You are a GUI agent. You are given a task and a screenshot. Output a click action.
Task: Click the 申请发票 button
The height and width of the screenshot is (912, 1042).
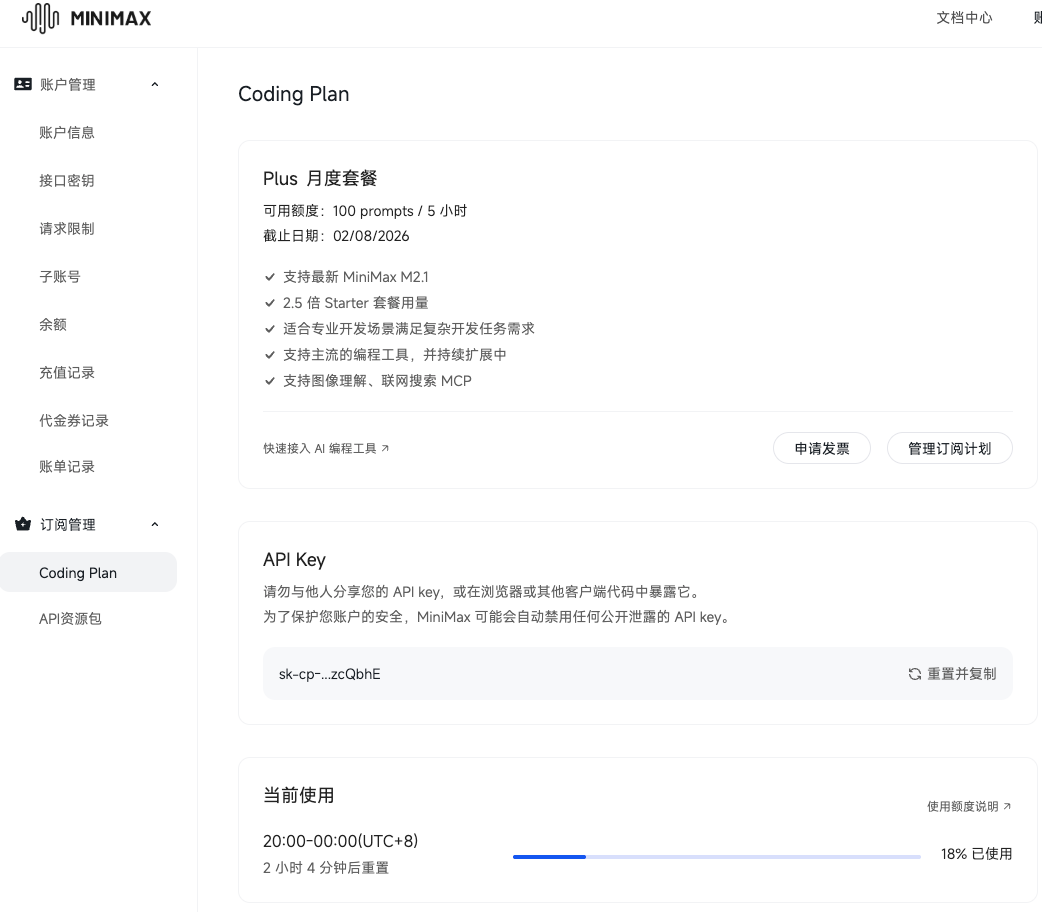[822, 449]
